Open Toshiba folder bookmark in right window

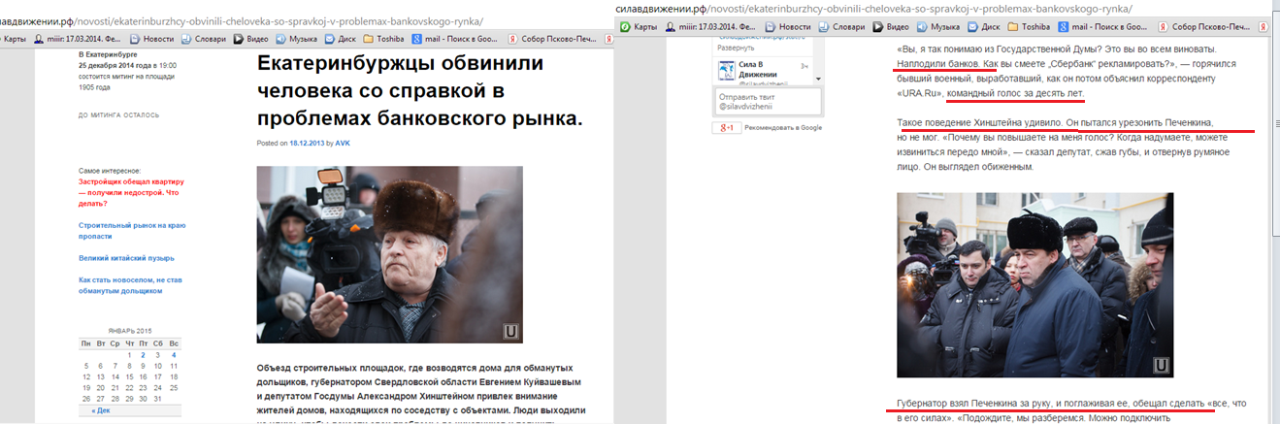click(x=1027, y=25)
